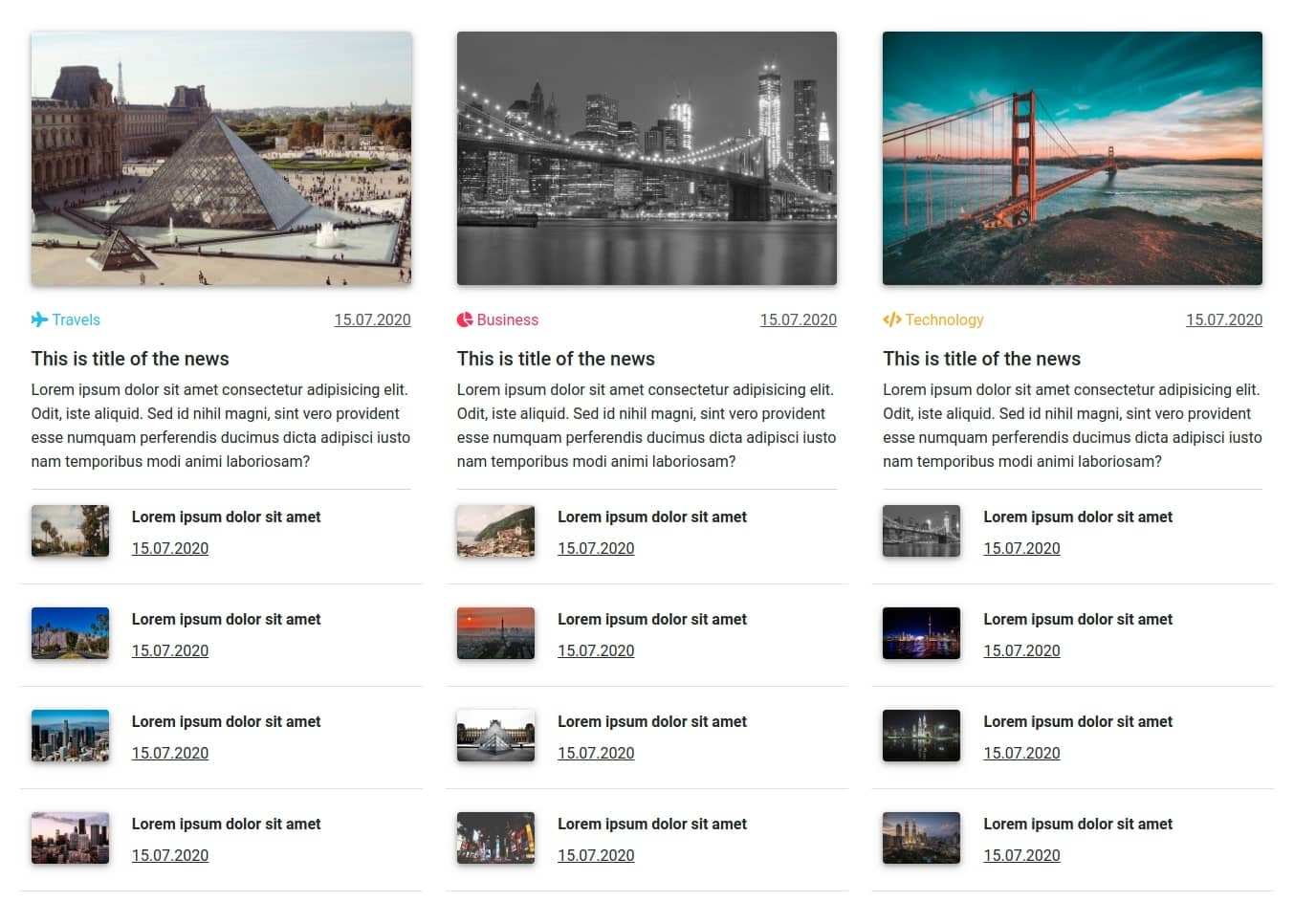The image size is (1294, 924).
Task: Click the Louvre pyramid featured image
Action: click(x=221, y=158)
